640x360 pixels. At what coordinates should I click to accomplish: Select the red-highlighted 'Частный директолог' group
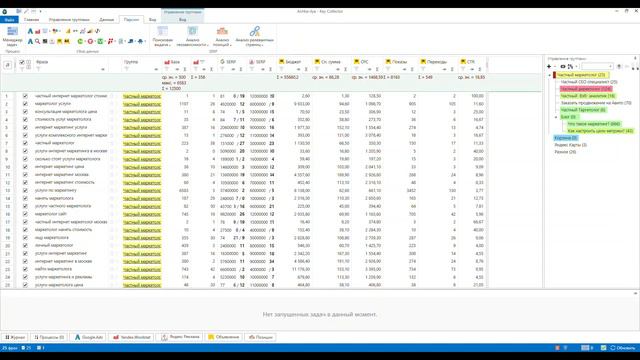point(586,89)
